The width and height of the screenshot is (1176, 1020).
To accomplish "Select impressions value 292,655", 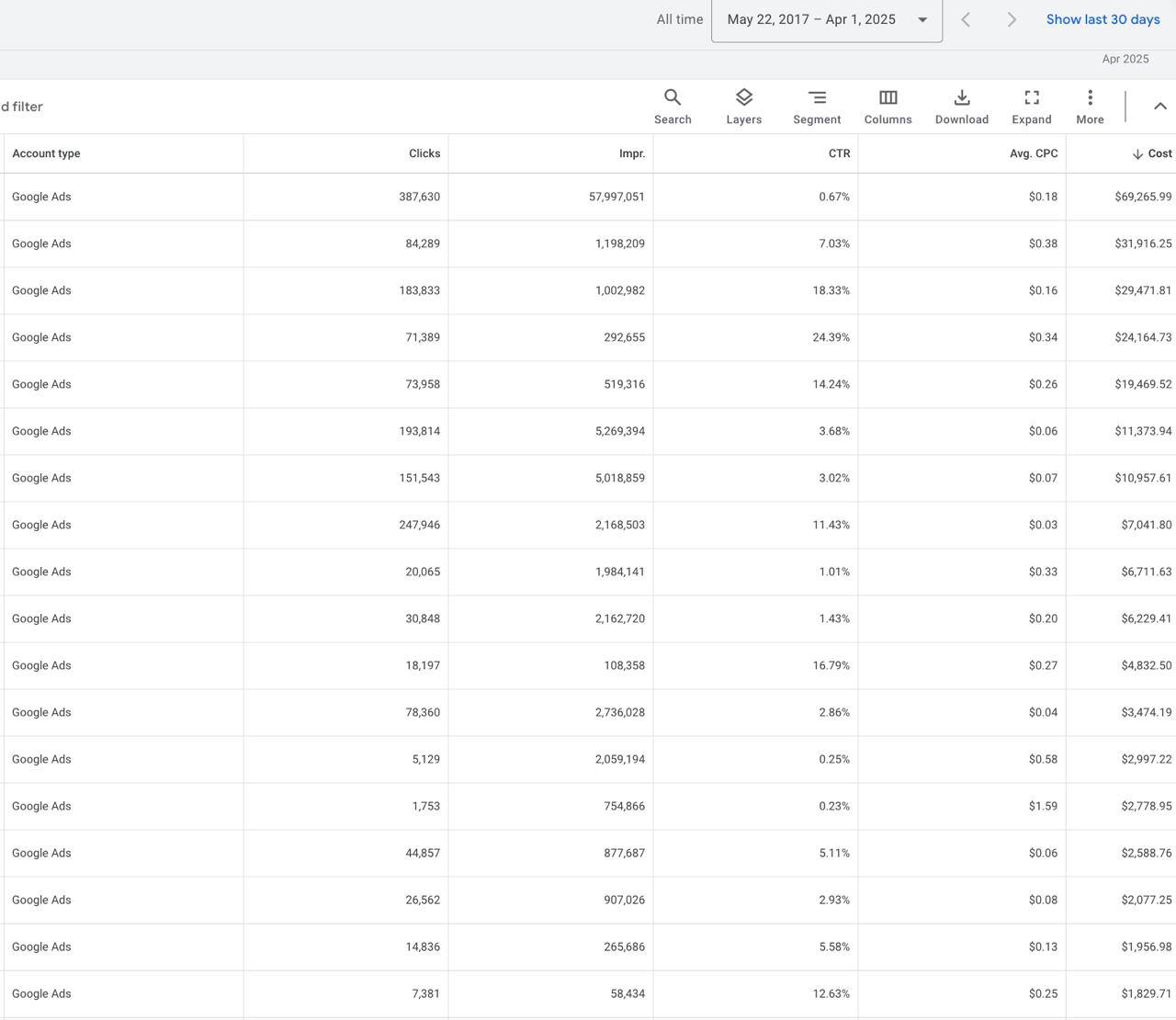I will tap(624, 337).
